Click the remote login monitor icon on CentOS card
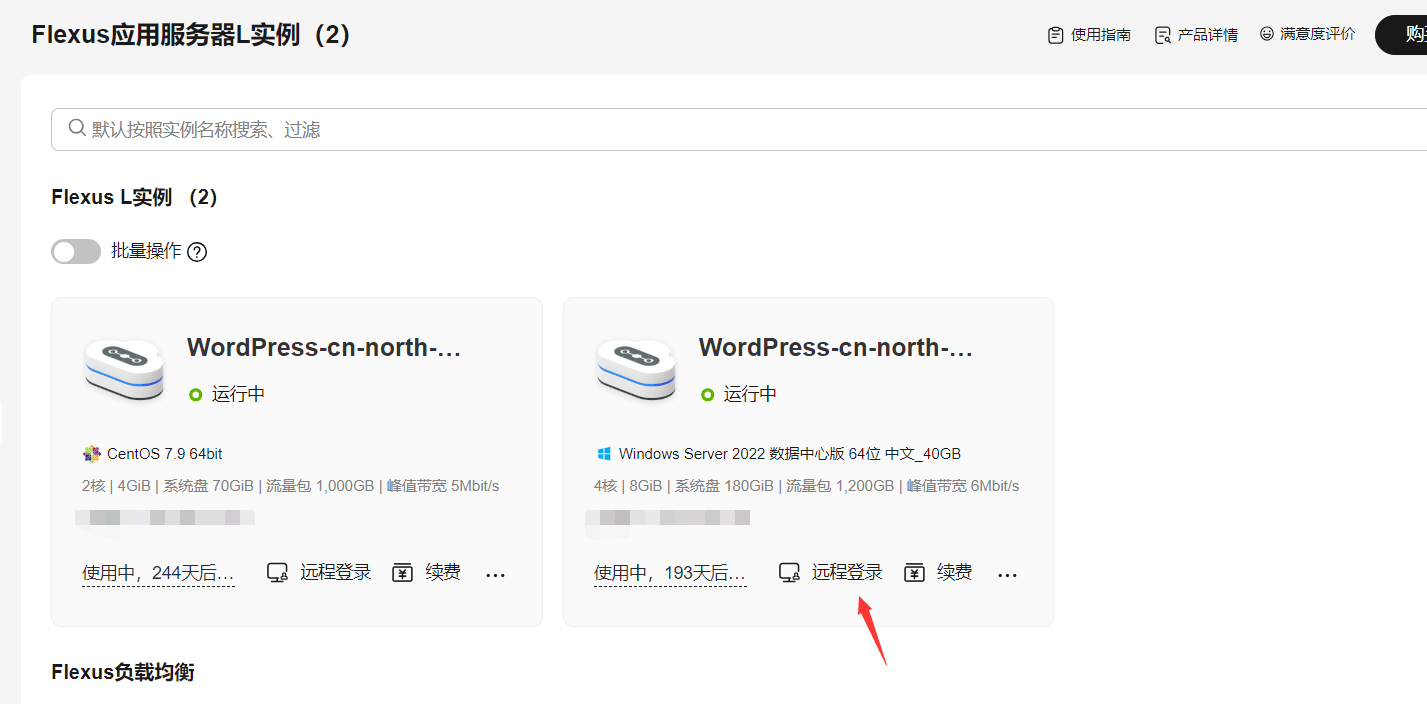Image resolution: width=1427 pixels, height=704 pixels. [x=278, y=573]
